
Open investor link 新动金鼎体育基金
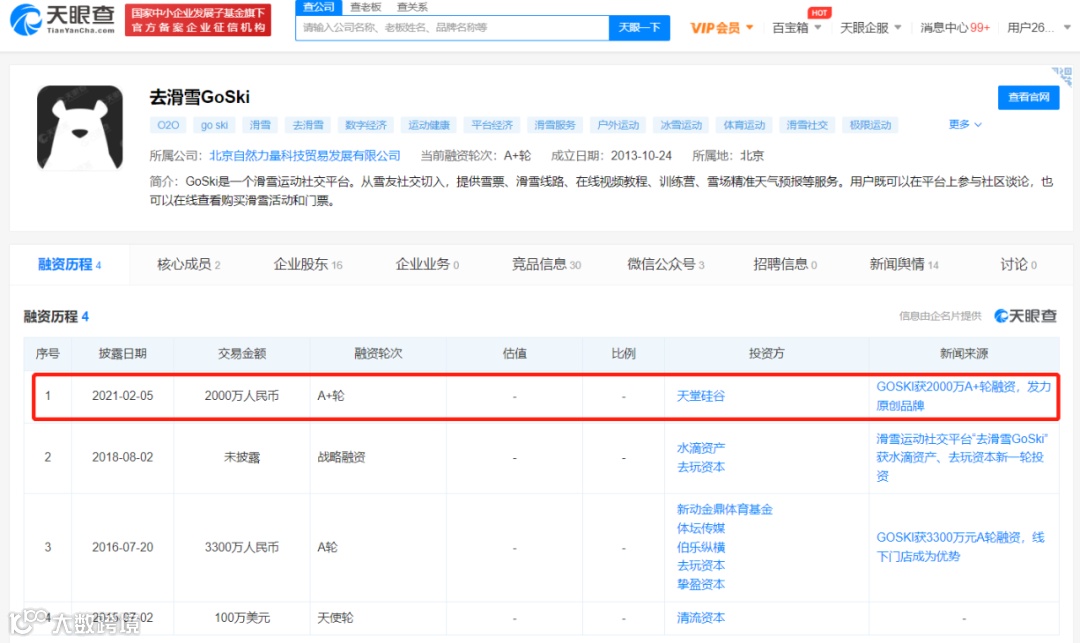(x=725, y=509)
